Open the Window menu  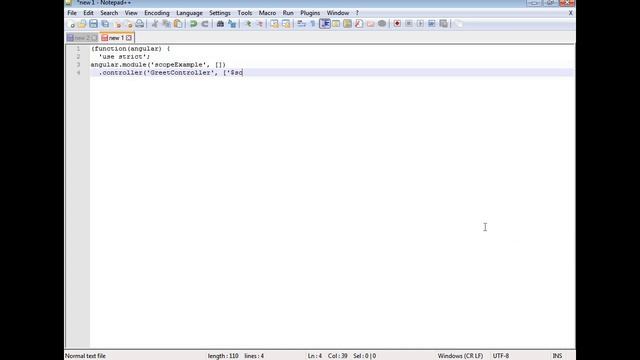(x=338, y=13)
